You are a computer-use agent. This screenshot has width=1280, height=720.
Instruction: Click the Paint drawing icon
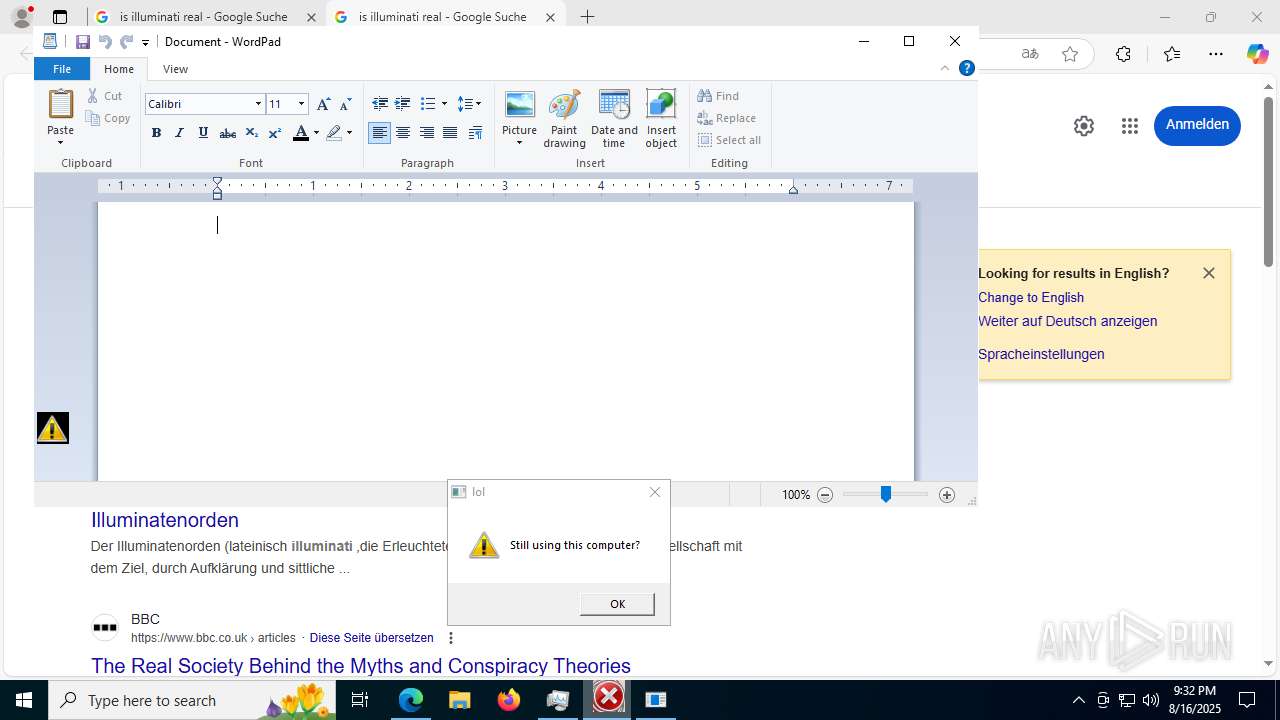564,118
